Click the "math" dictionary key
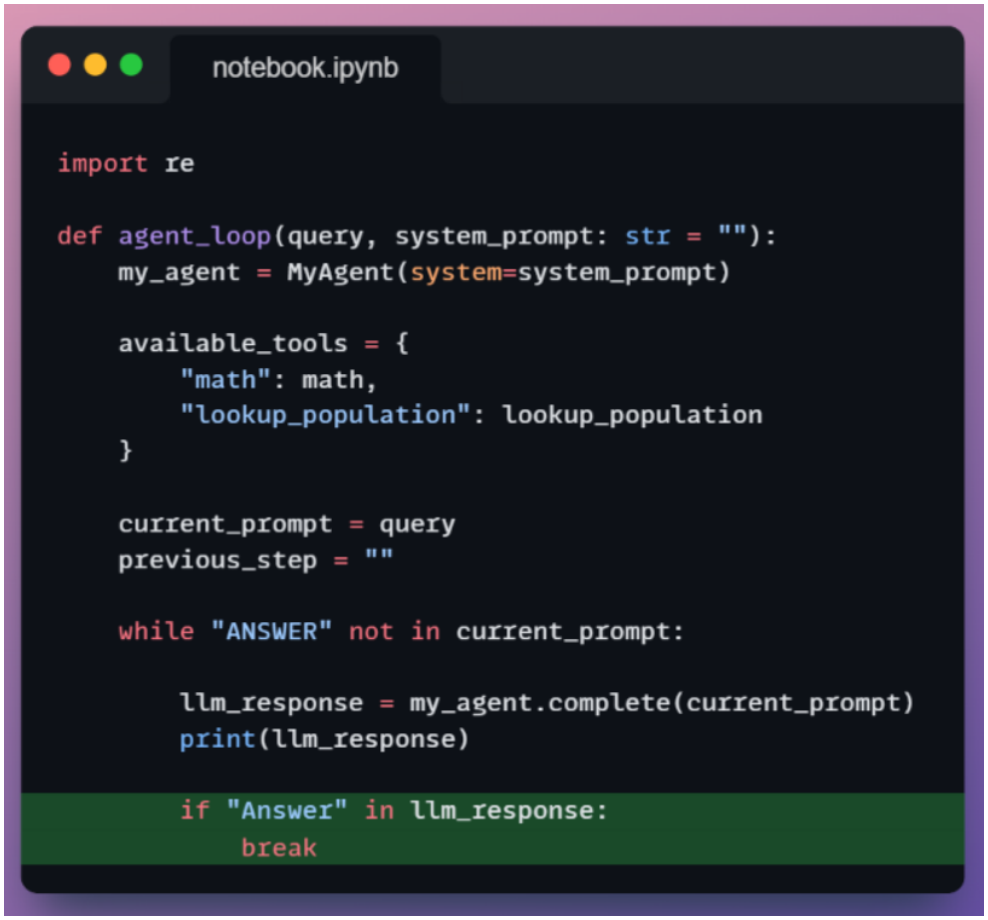Image resolution: width=988 pixels, height=920 pixels. (x=226, y=380)
